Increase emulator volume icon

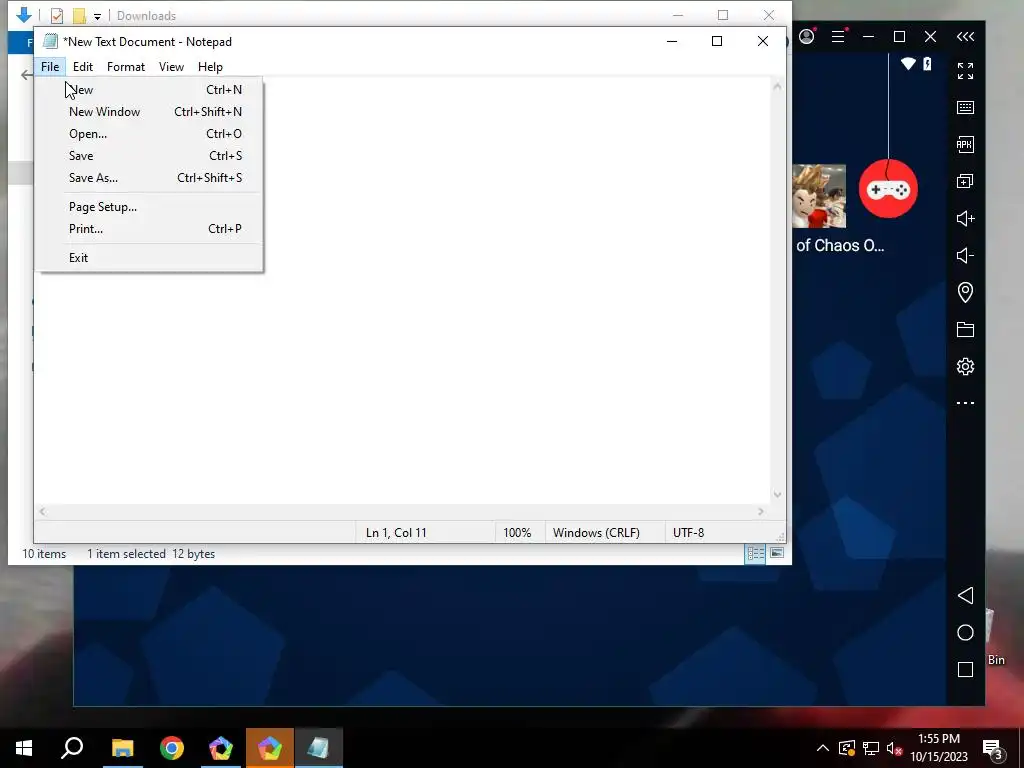point(965,218)
